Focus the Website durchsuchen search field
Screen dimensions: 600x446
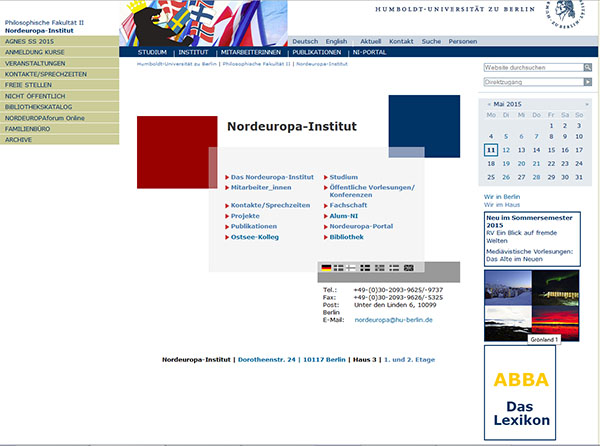[533, 68]
